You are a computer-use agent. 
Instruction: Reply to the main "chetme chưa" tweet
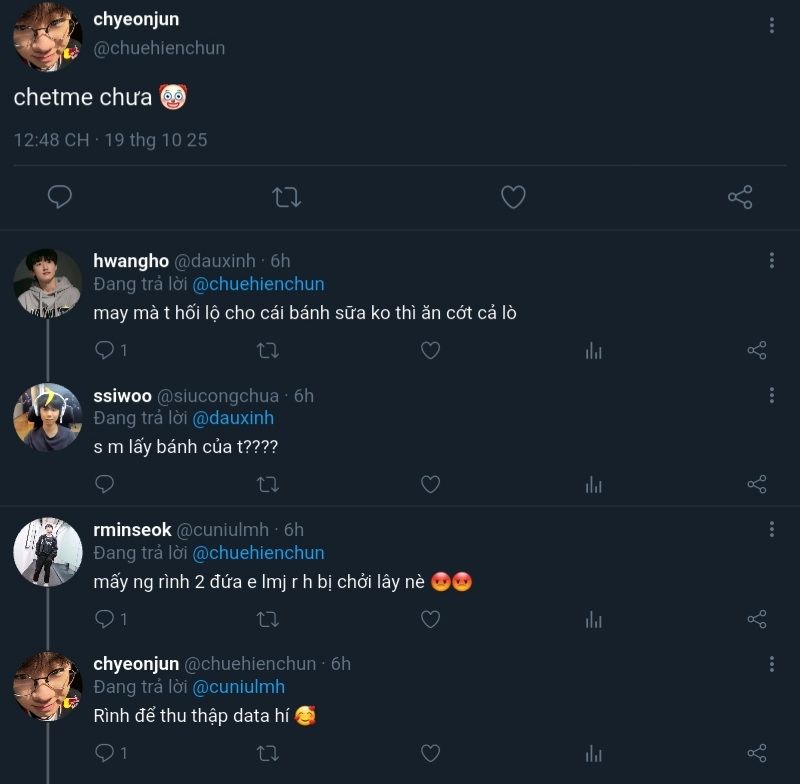click(60, 197)
